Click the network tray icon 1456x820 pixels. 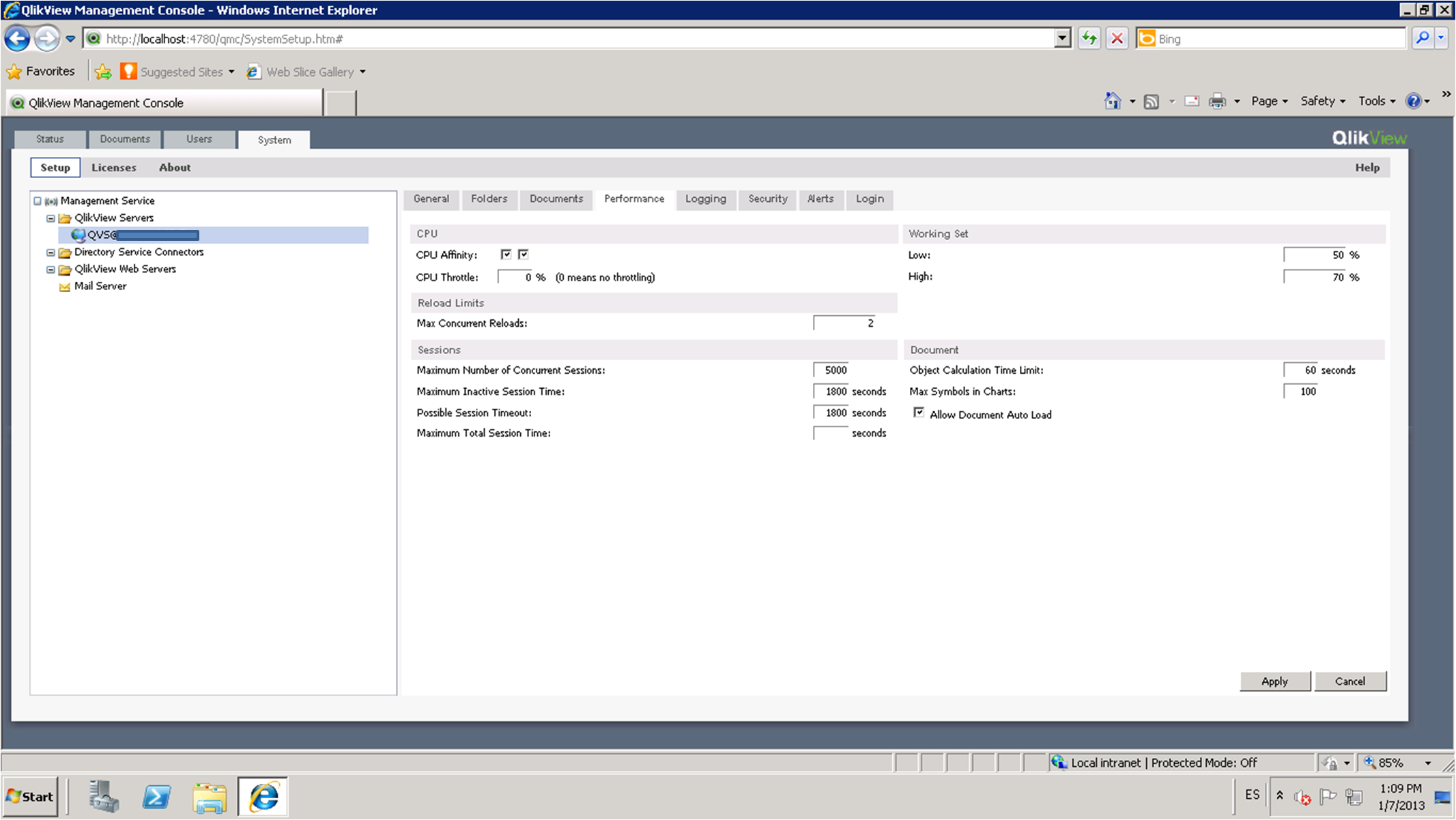pyautogui.click(x=1354, y=796)
